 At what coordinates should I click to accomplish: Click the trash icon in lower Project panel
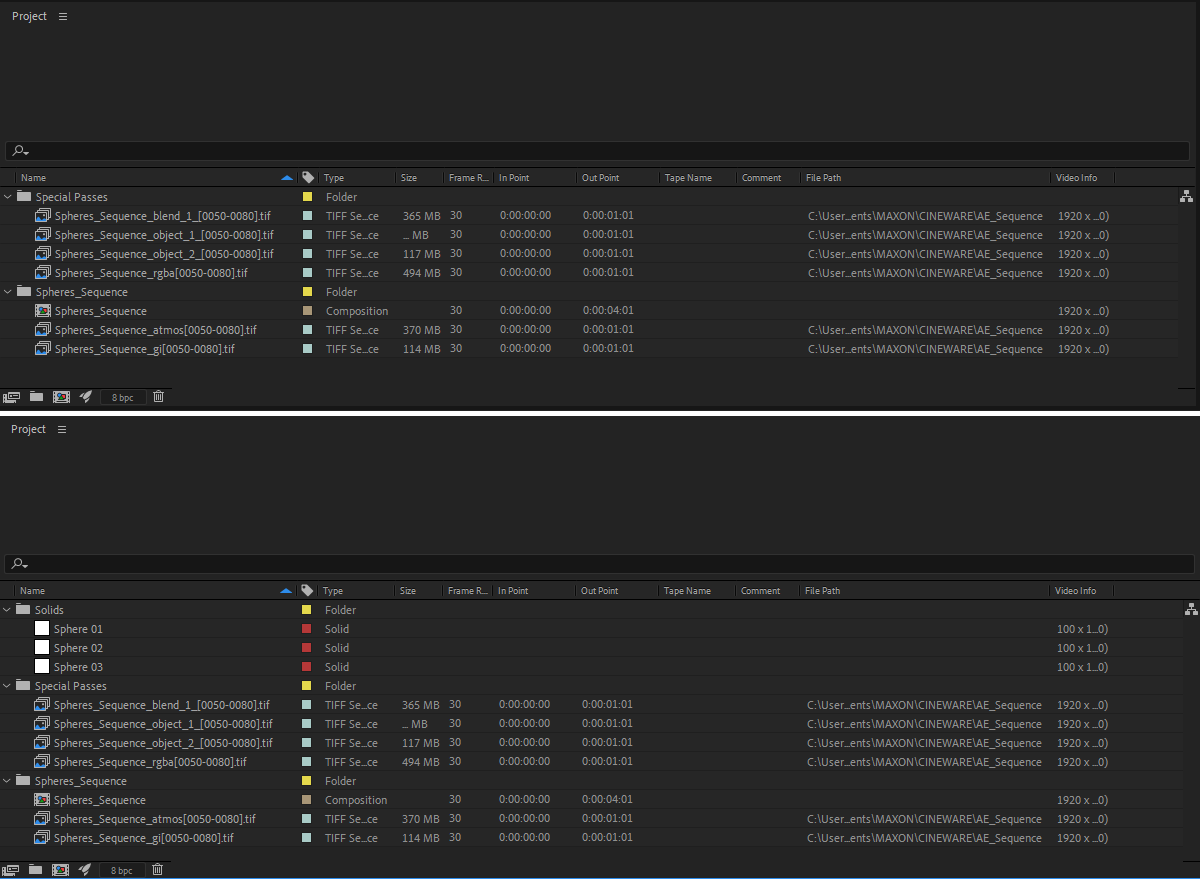pos(158,870)
